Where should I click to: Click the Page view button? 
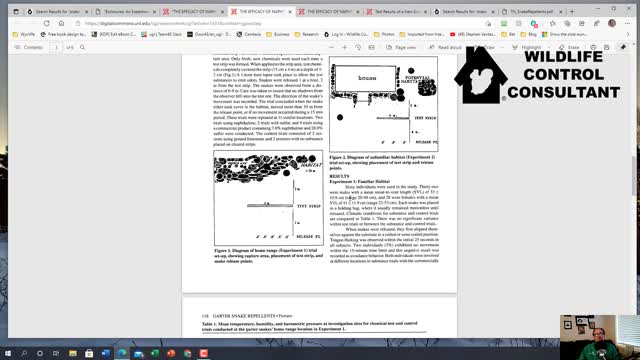pos(401,47)
